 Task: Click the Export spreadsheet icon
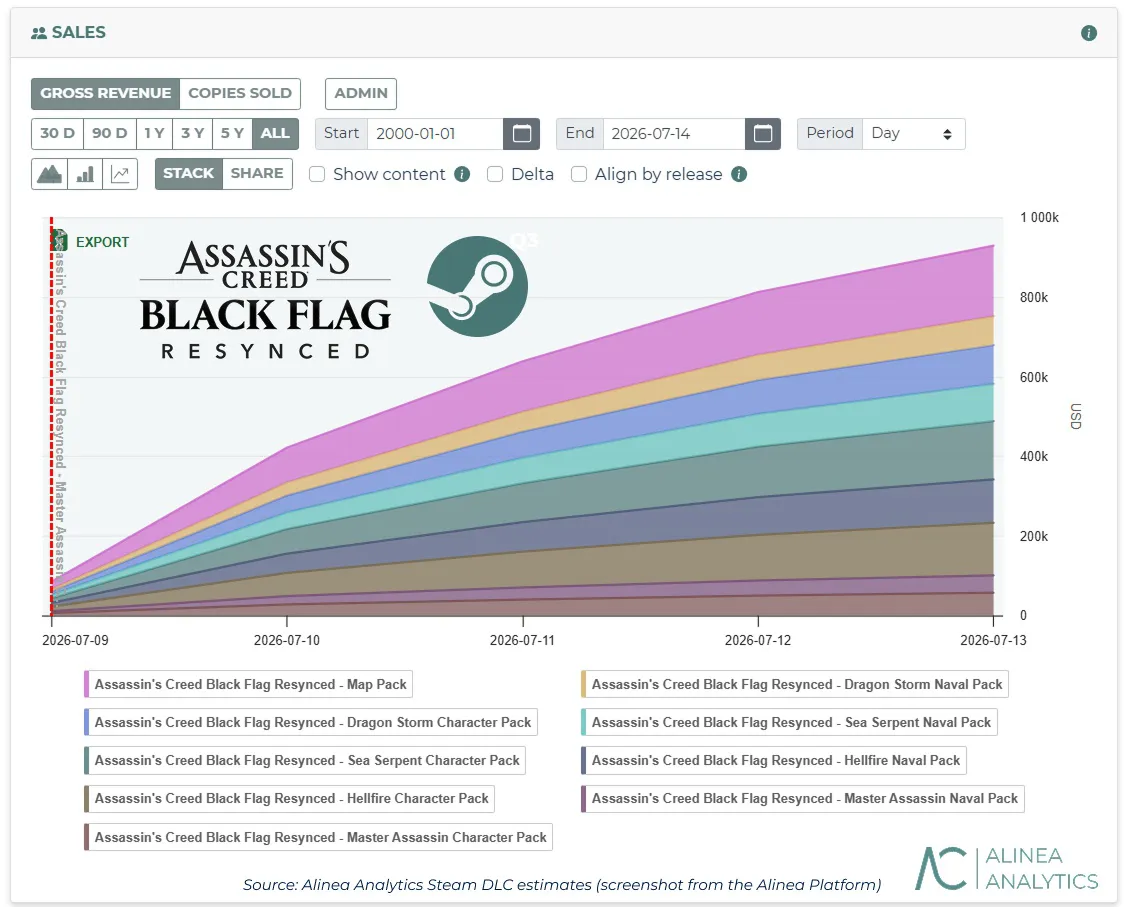(x=60, y=241)
